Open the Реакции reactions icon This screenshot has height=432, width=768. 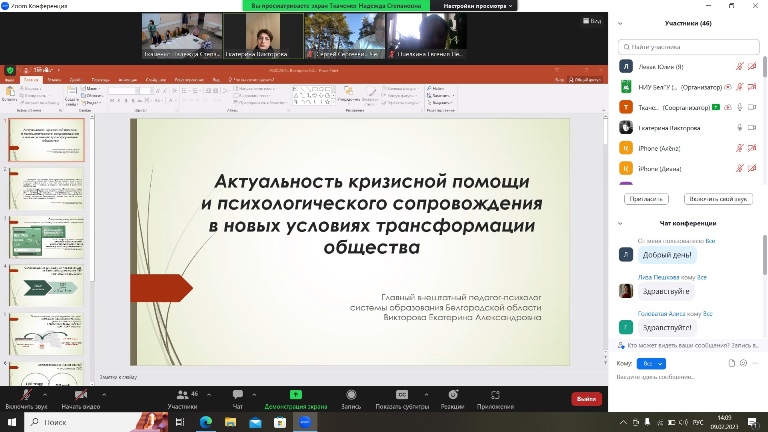[x=452, y=396]
